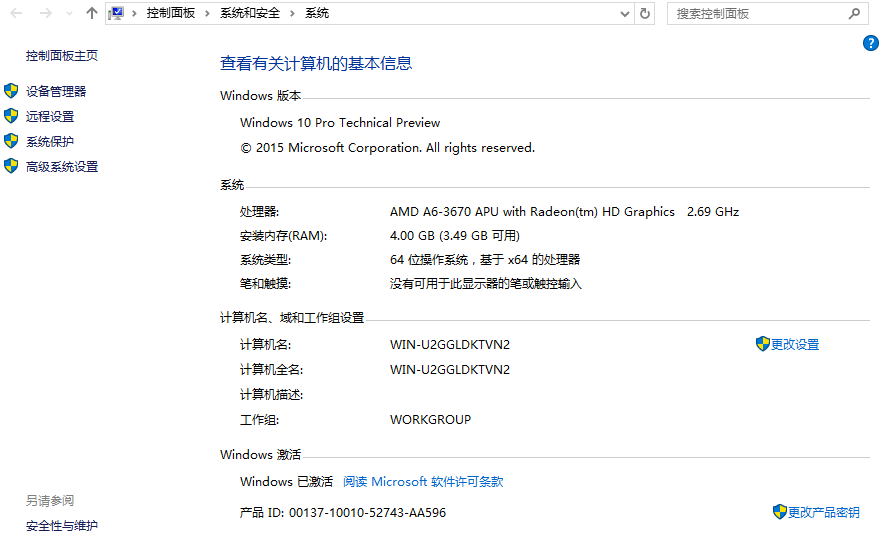Go up one level with up arrow
This screenshot has height=540, width=879.
[92, 13]
